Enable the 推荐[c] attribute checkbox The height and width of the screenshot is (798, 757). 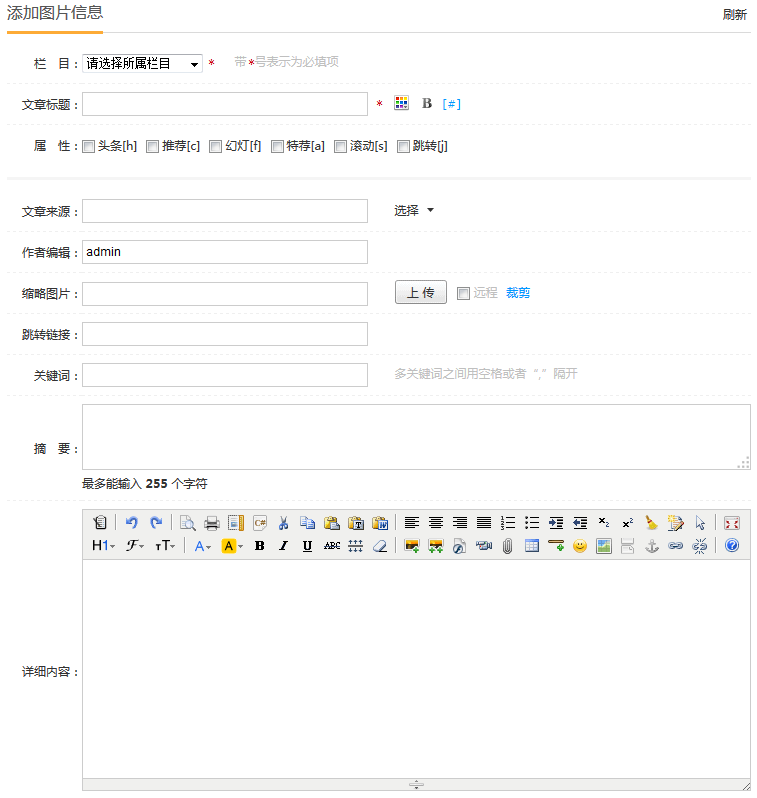pyautogui.click(x=153, y=146)
